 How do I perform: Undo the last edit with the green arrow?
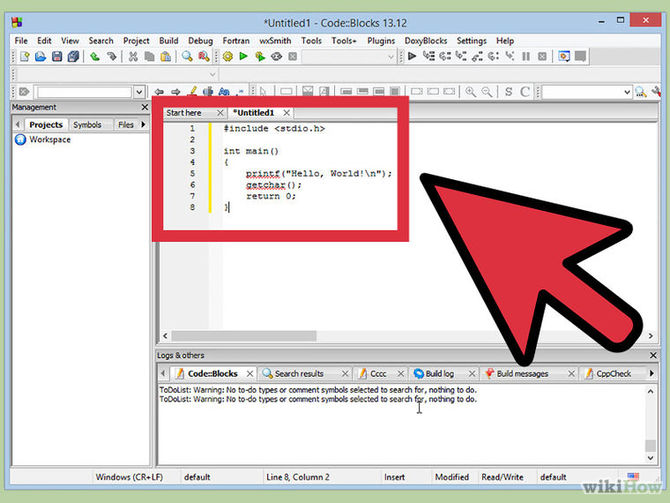pos(95,56)
